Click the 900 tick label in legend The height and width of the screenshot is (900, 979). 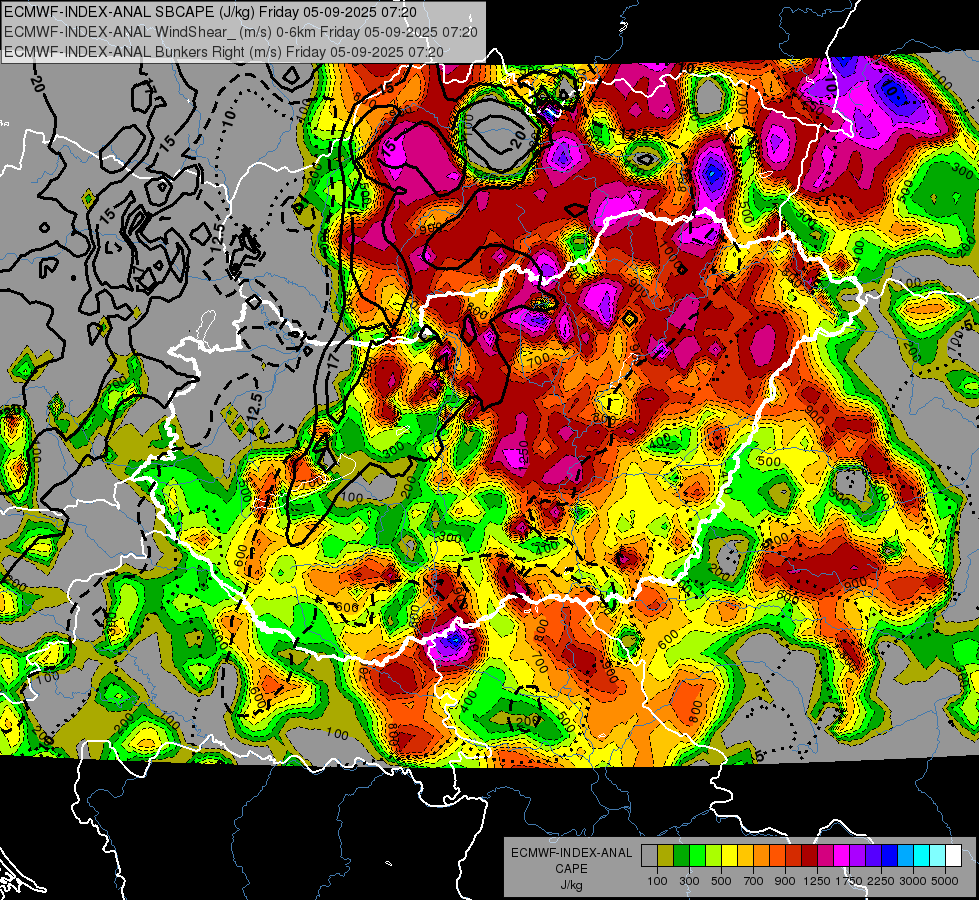tap(785, 881)
